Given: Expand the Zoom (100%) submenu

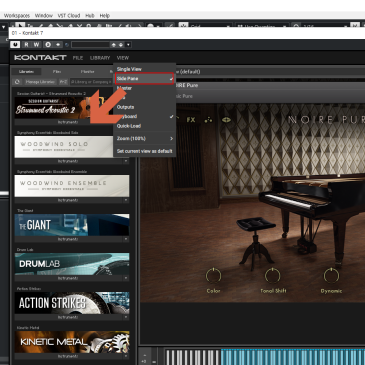Looking at the screenshot, I should click(145, 138).
